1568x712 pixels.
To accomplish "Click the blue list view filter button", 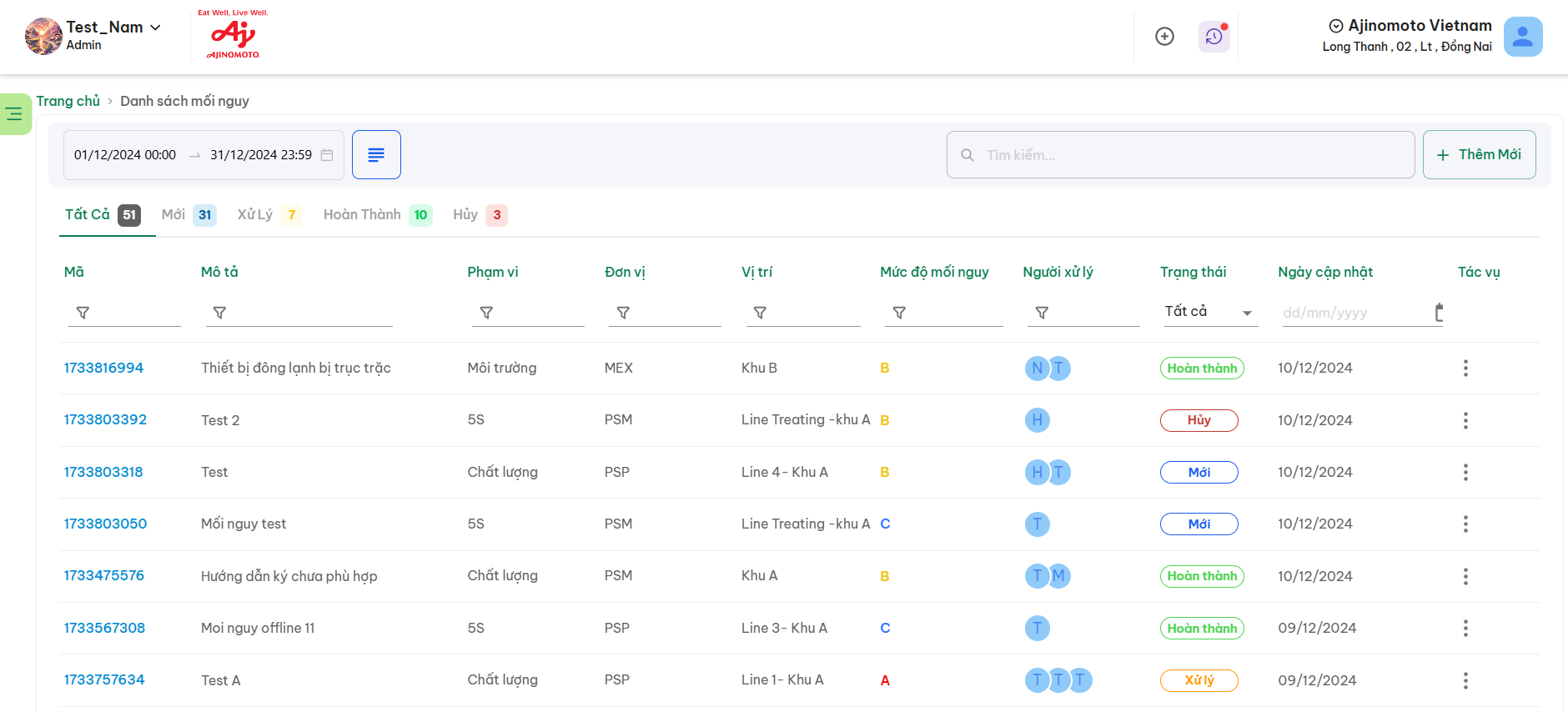I will 376,154.
